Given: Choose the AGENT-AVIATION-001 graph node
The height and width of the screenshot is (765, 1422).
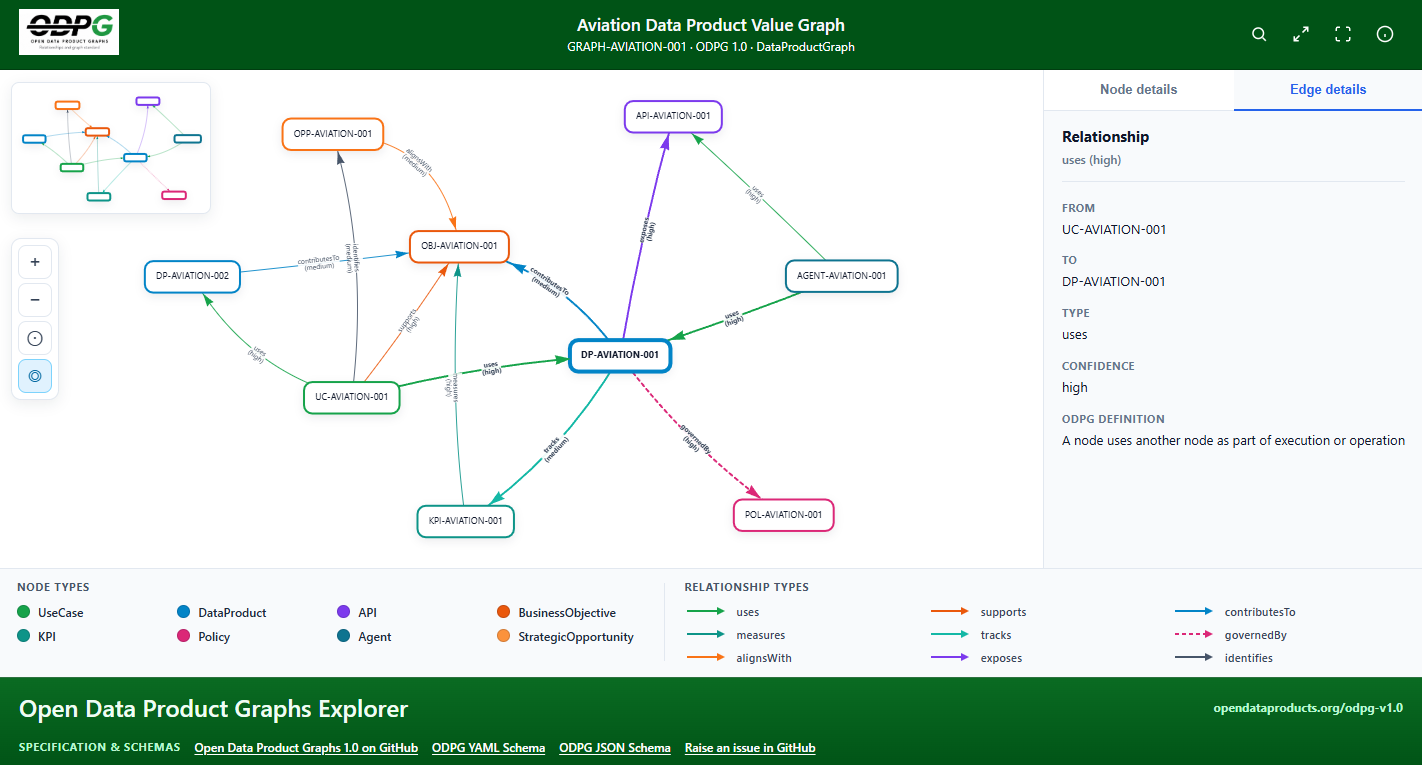Looking at the screenshot, I should pyautogui.click(x=842, y=276).
